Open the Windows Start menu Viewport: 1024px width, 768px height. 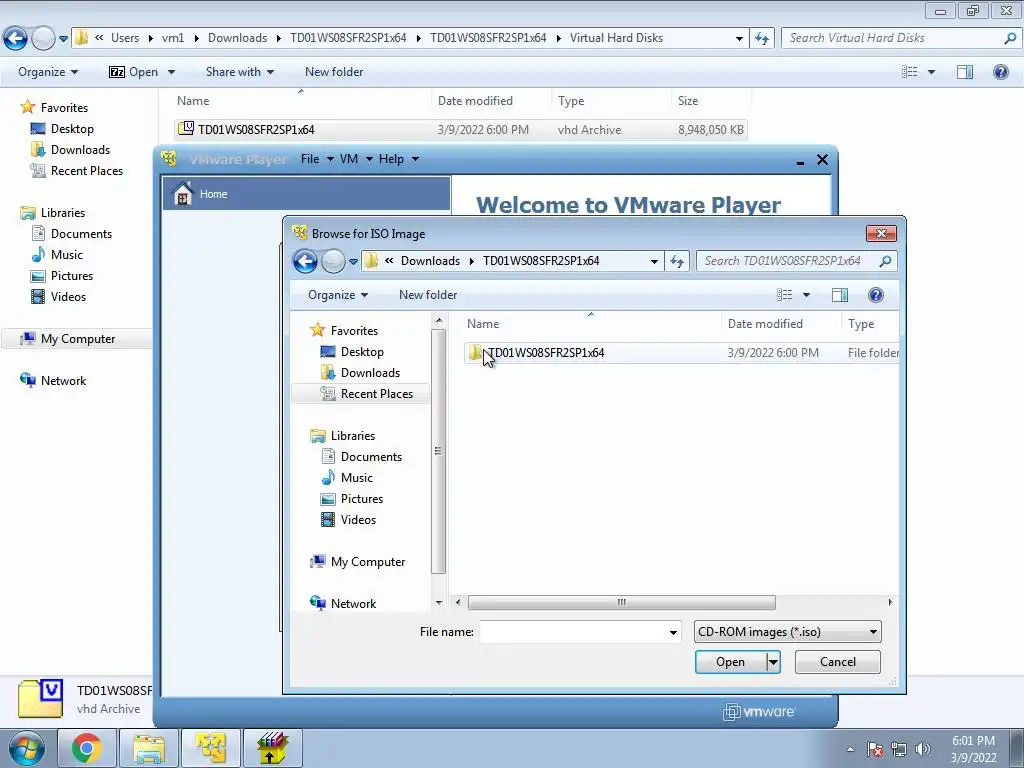(x=26, y=748)
